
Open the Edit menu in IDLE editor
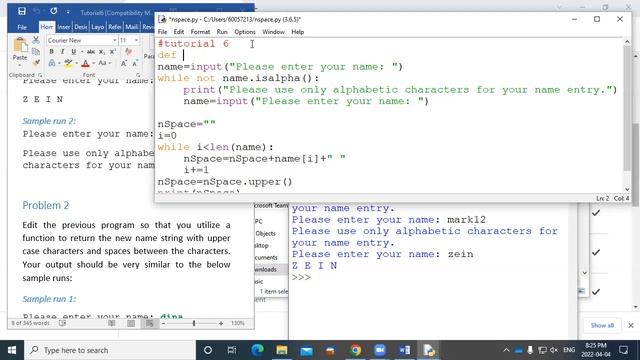[179, 32]
